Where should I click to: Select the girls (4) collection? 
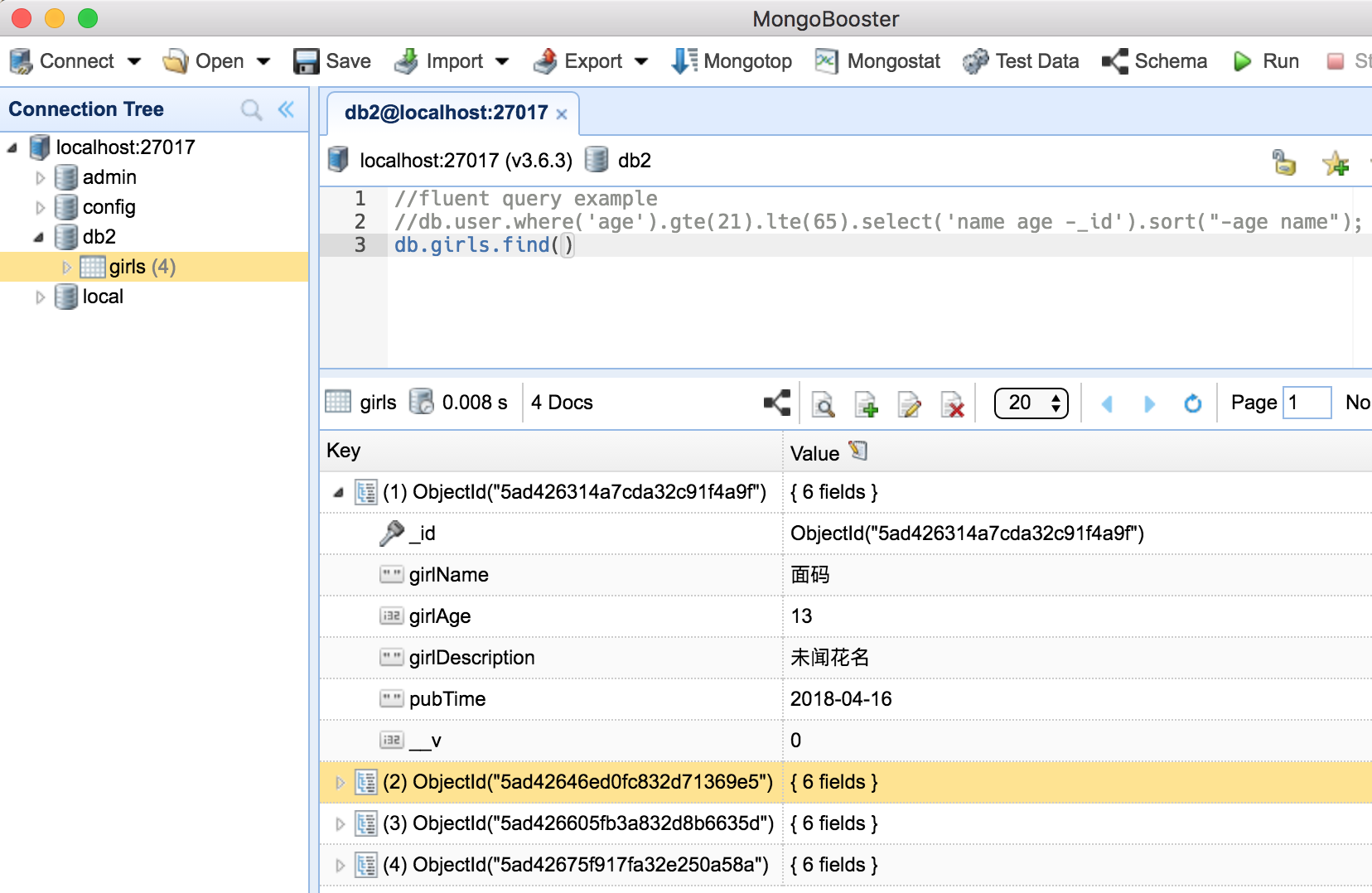tap(143, 267)
